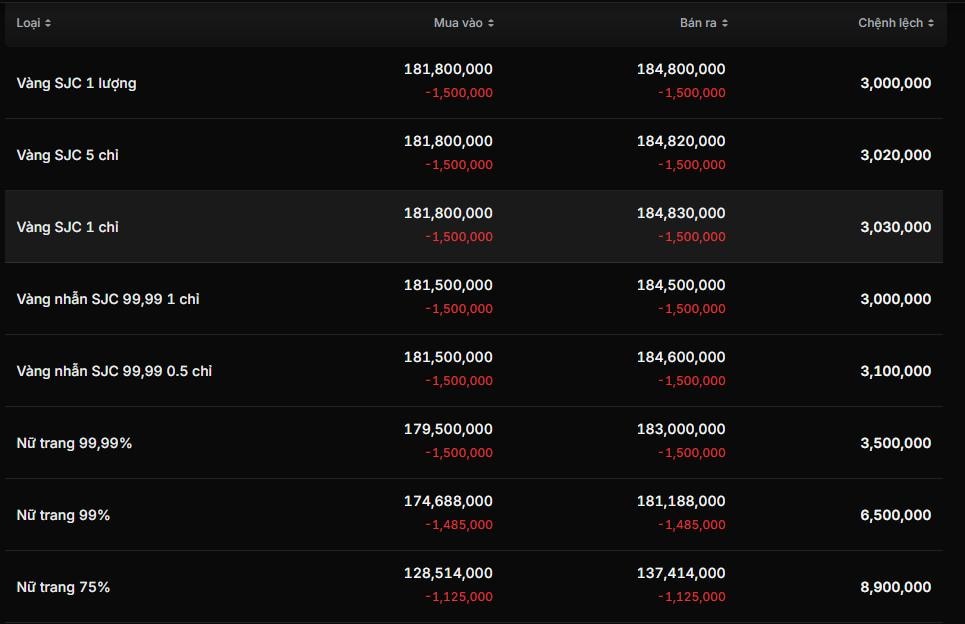Click the 8,900,000 difference value
This screenshot has height=624, width=965.
pyautogui.click(x=895, y=587)
